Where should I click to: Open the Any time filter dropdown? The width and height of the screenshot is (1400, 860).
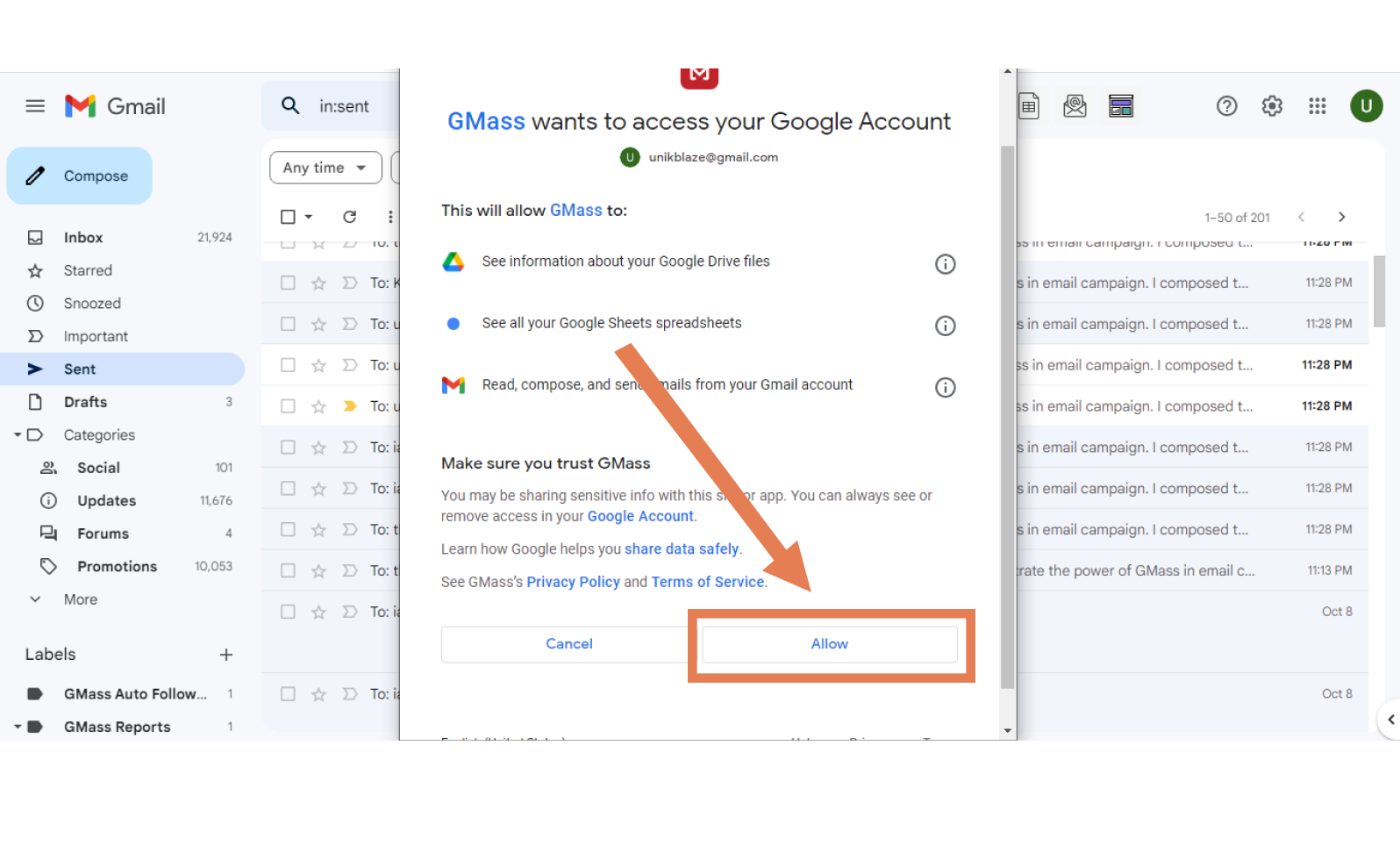click(325, 168)
